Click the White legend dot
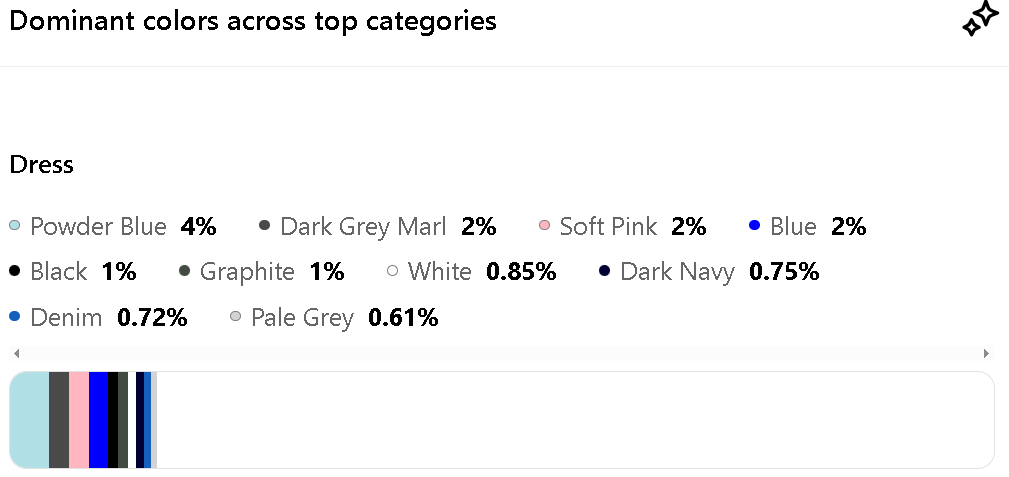 [x=393, y=271]
